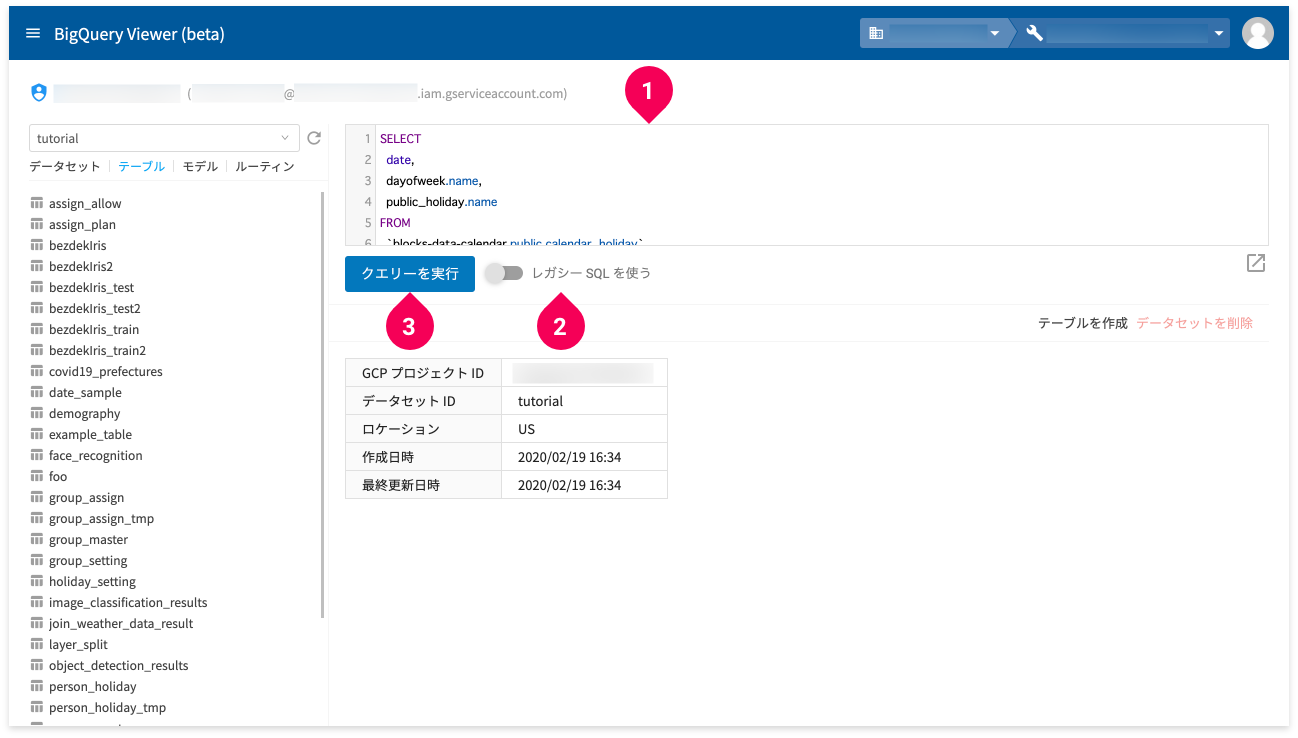
Task: Select the assign_plan table
Action: click(x=83, y=224)
